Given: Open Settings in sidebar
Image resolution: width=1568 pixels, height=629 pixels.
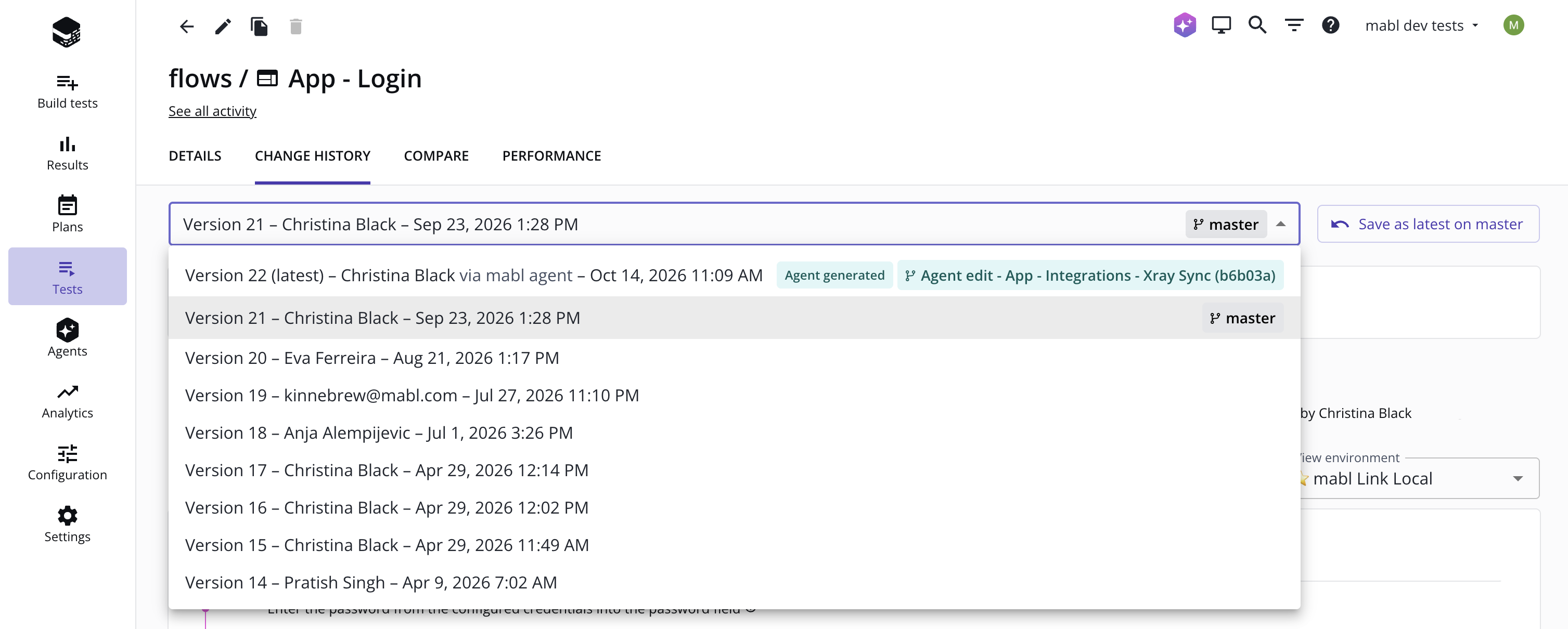Looking at the screenshot, I should 68,525.
